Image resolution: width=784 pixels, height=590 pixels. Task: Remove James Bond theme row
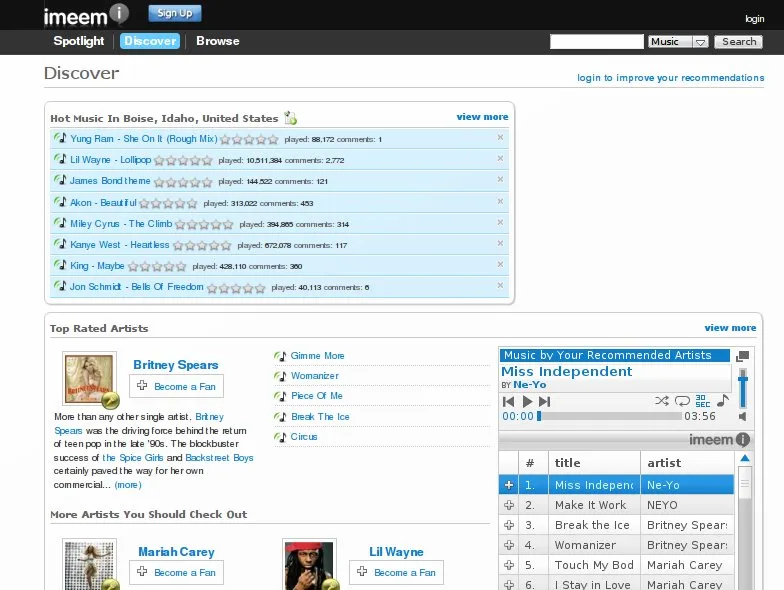500,179
